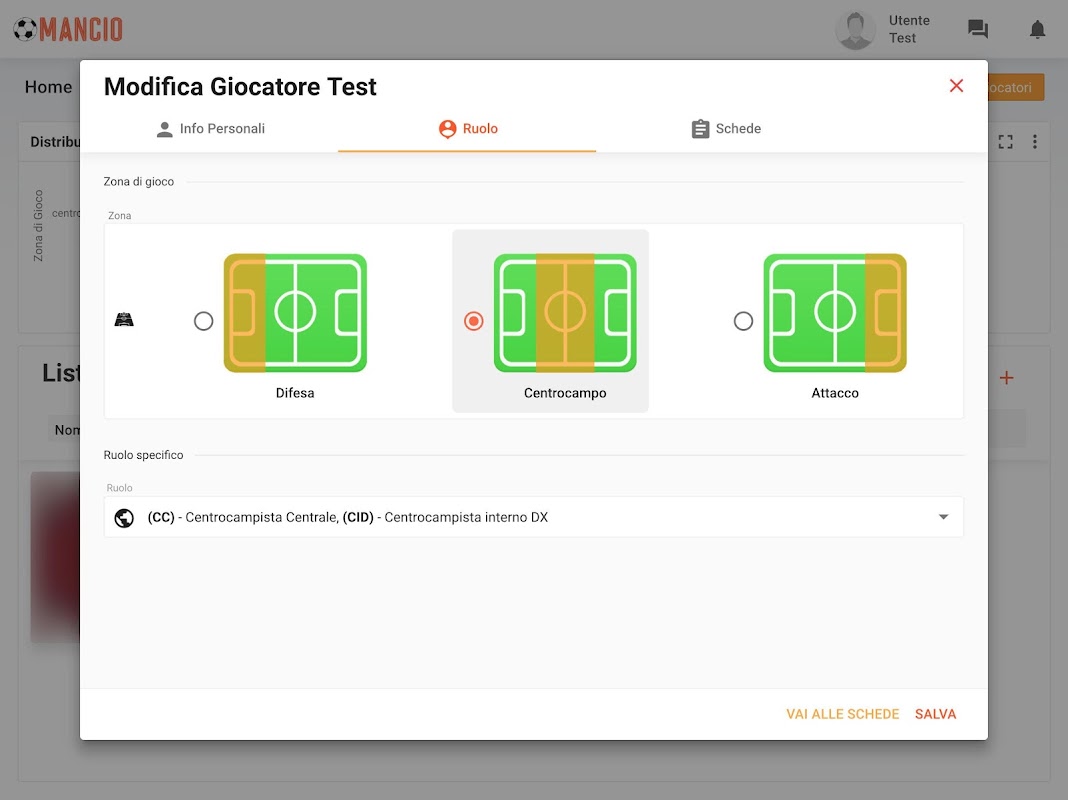This screenshot has height=800, width=1068.
Task: Click the field icon beside Zona options
Action: pos(124,319)
